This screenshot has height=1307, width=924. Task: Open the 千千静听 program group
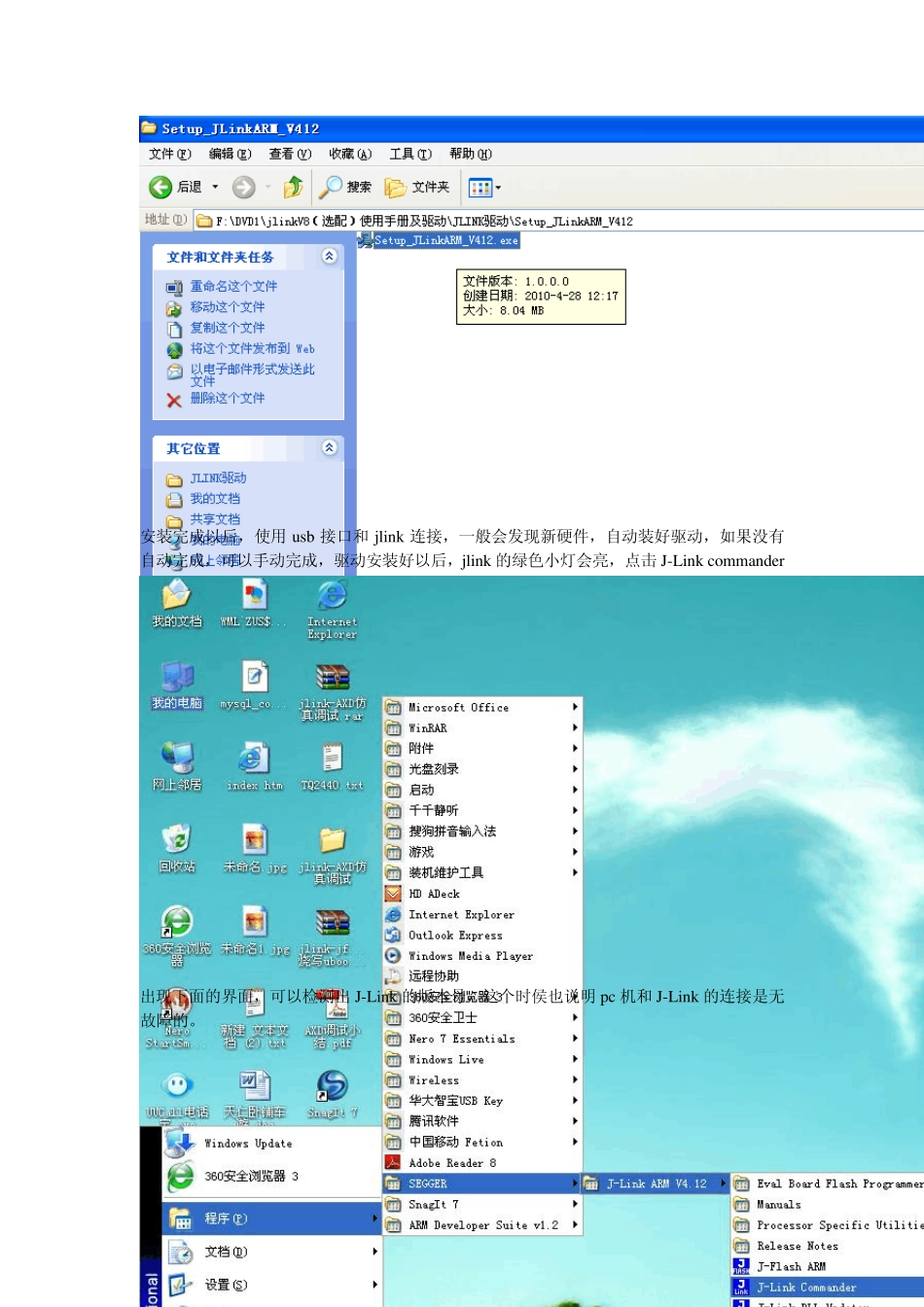482,810
